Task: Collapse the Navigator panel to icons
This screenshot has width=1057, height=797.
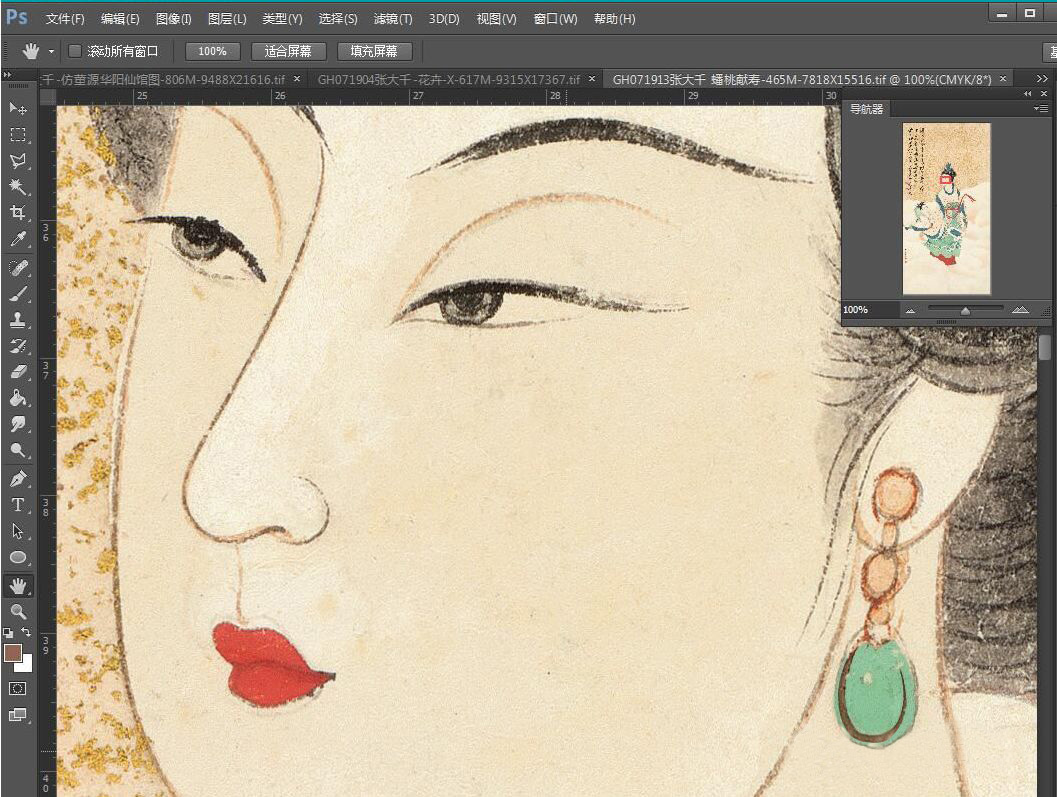Action: (x=1027, y=94)
